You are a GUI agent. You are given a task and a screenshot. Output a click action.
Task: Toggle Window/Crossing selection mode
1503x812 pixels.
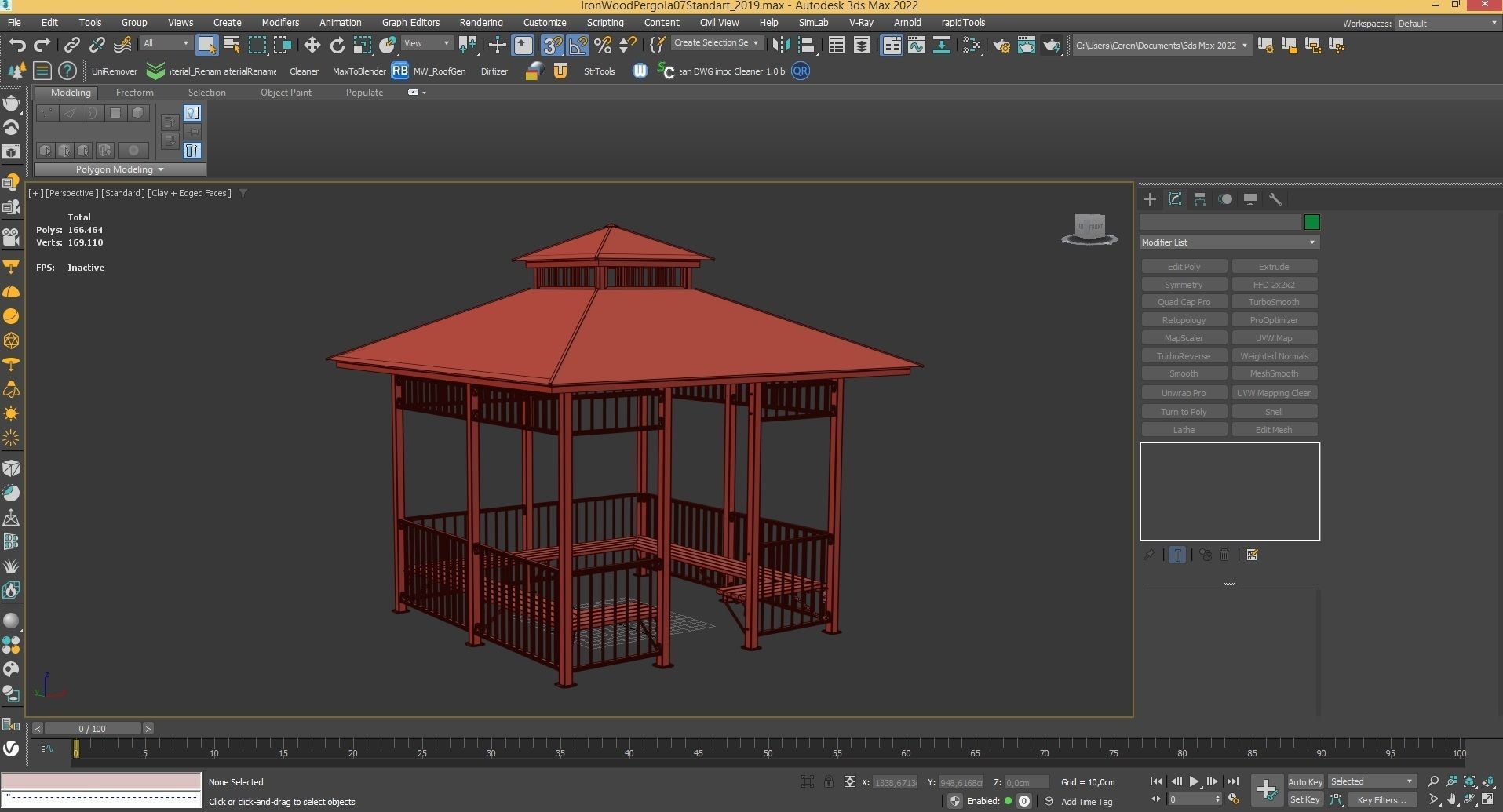click(x=283, y=45)
